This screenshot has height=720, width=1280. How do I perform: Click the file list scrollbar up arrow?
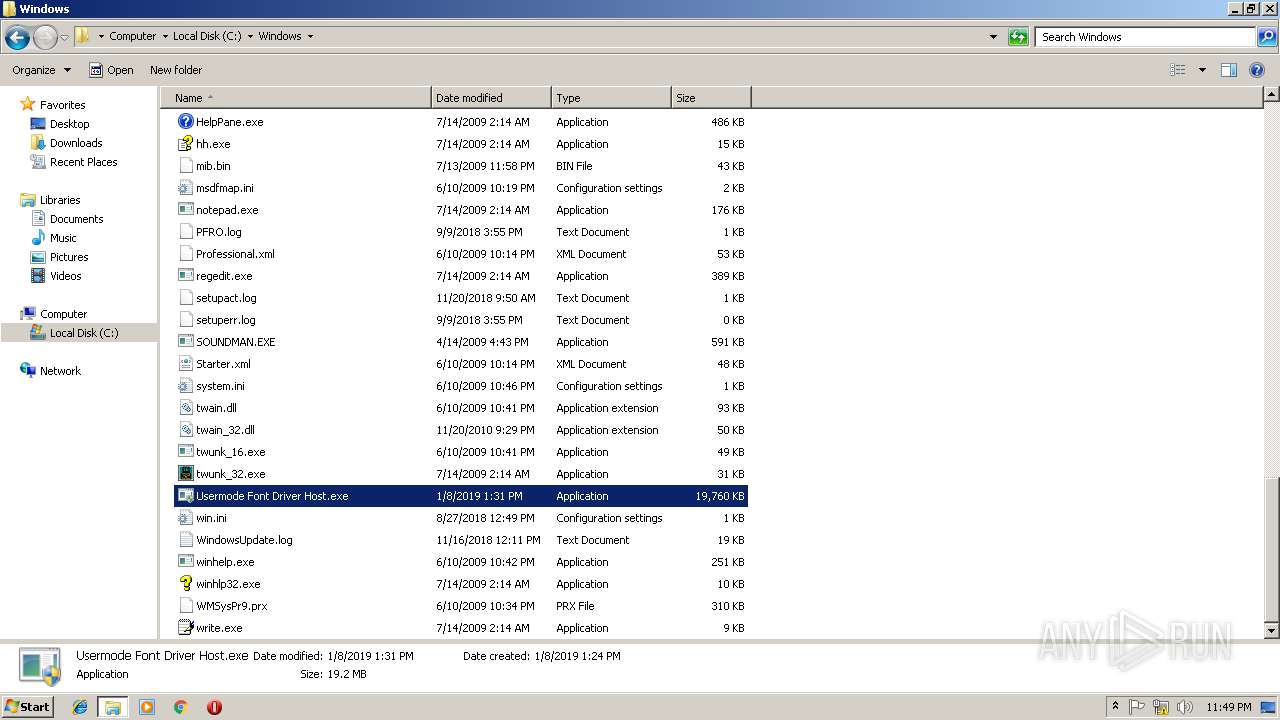click(x=1271, y=95)
